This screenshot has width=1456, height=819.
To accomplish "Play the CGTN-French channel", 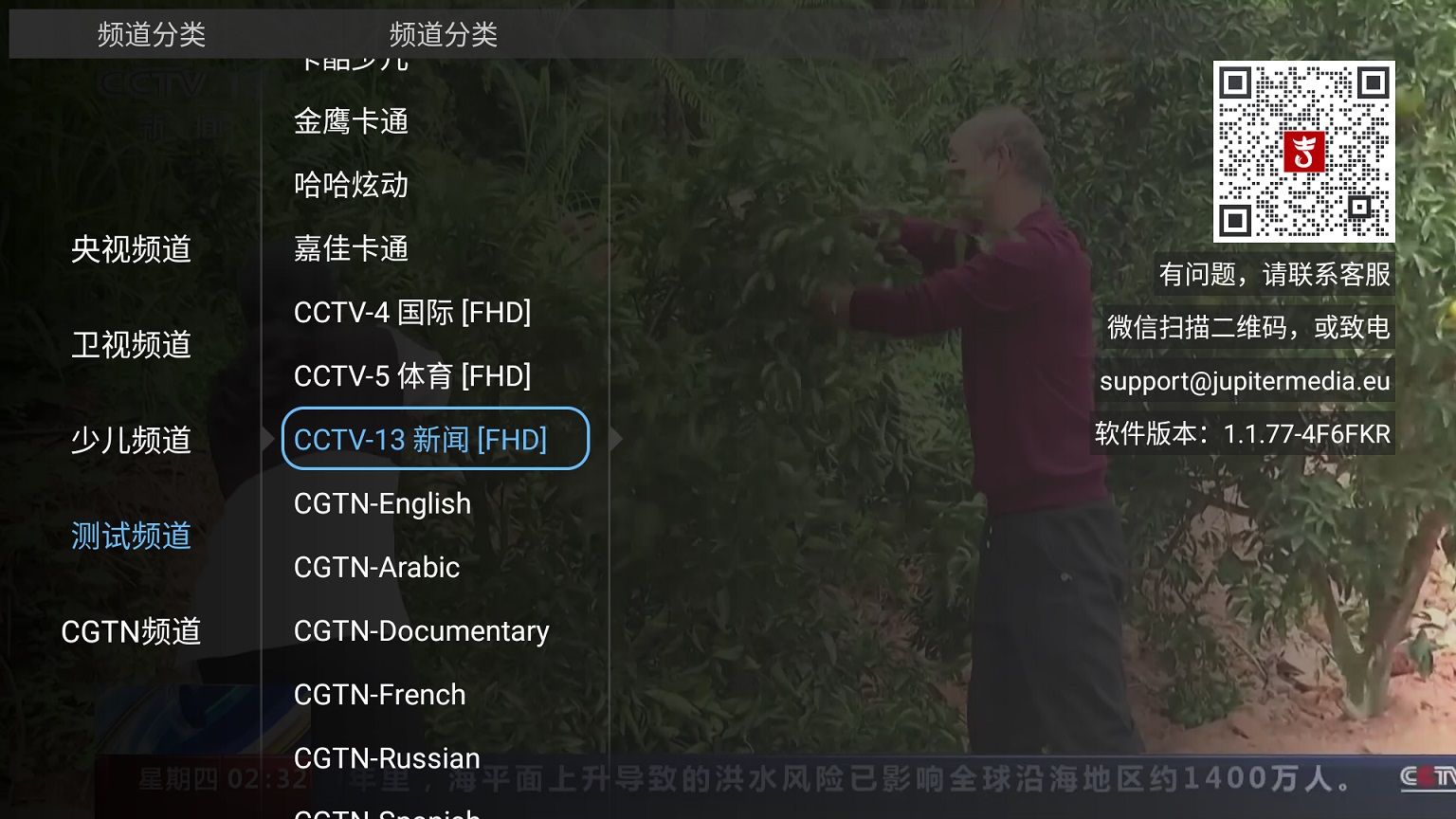I will click(379, 694).
